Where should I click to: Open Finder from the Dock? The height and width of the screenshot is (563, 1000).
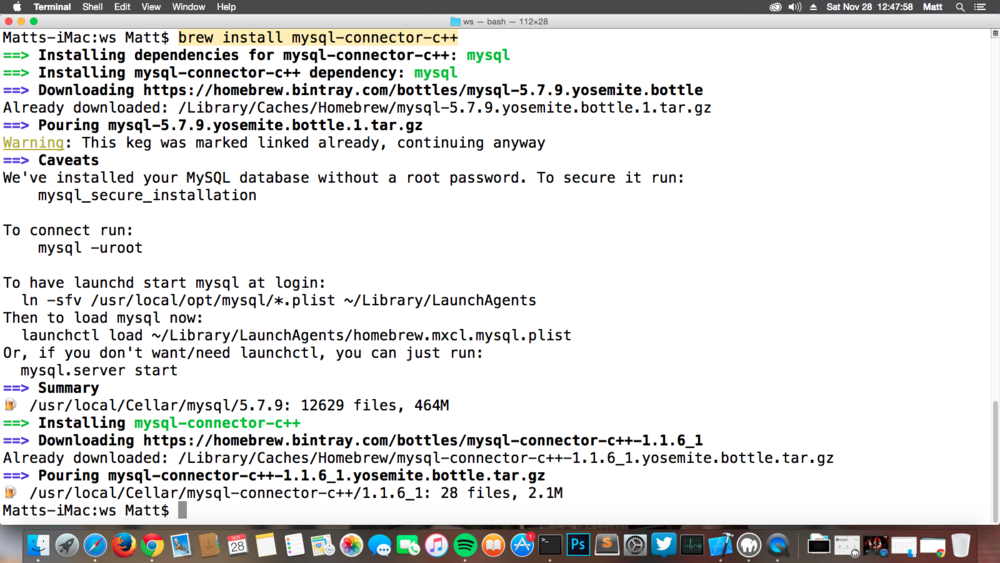point(38,545)
